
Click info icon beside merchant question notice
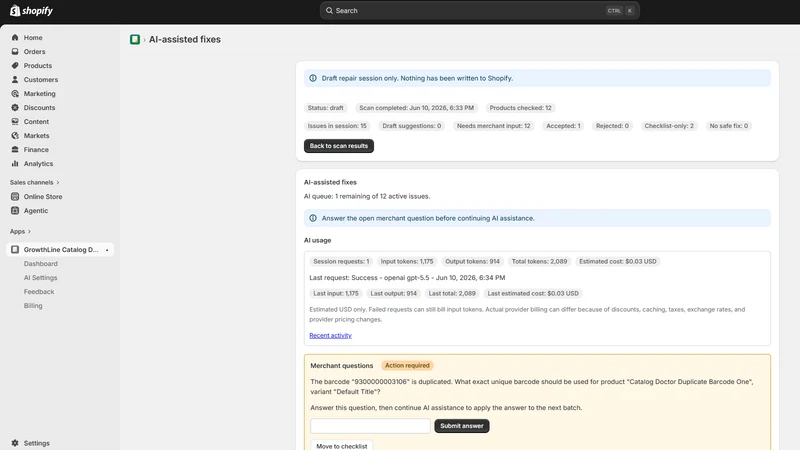pyautogui.click(x=313, y=218)
